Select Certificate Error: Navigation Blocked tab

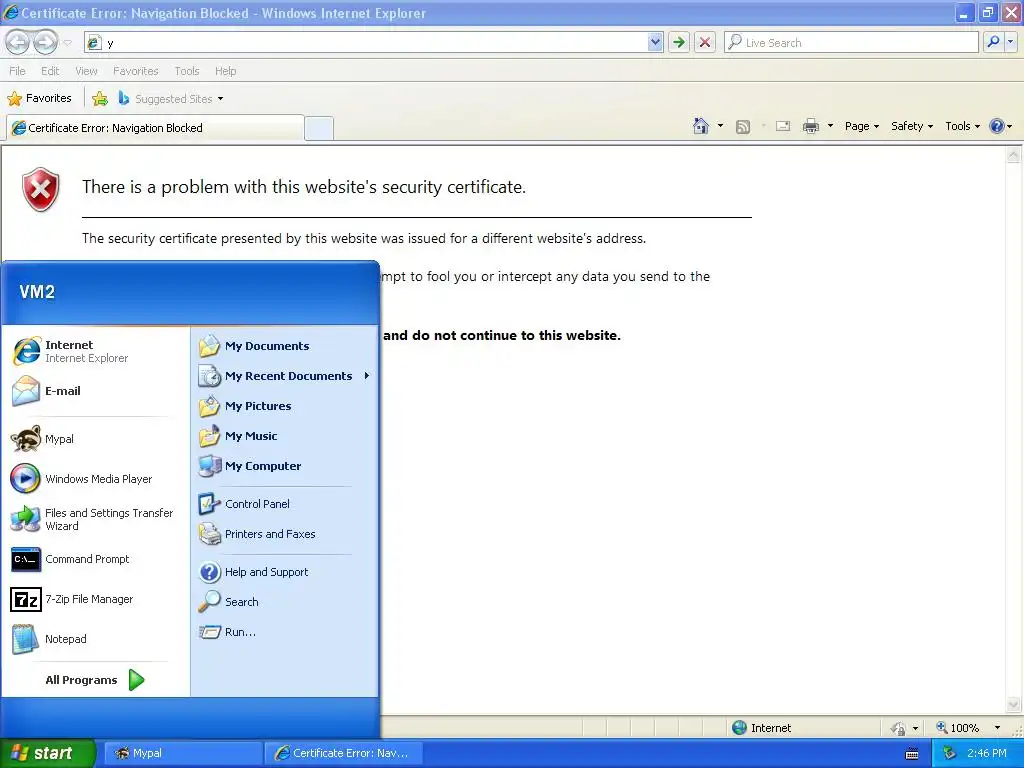[155, 128]
